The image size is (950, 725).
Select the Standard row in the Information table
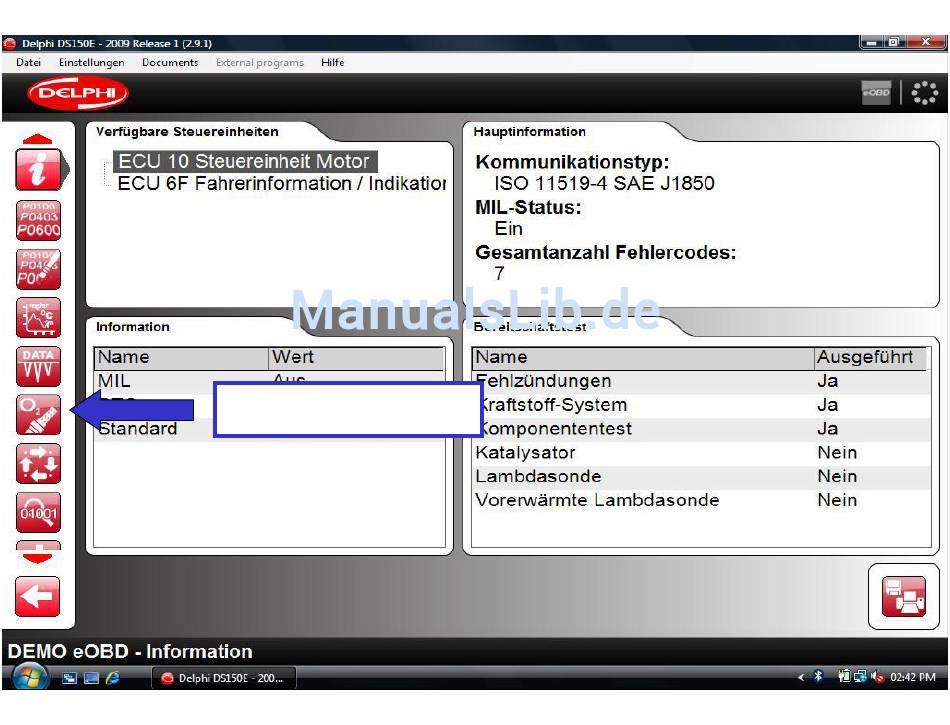click(270, 429)
